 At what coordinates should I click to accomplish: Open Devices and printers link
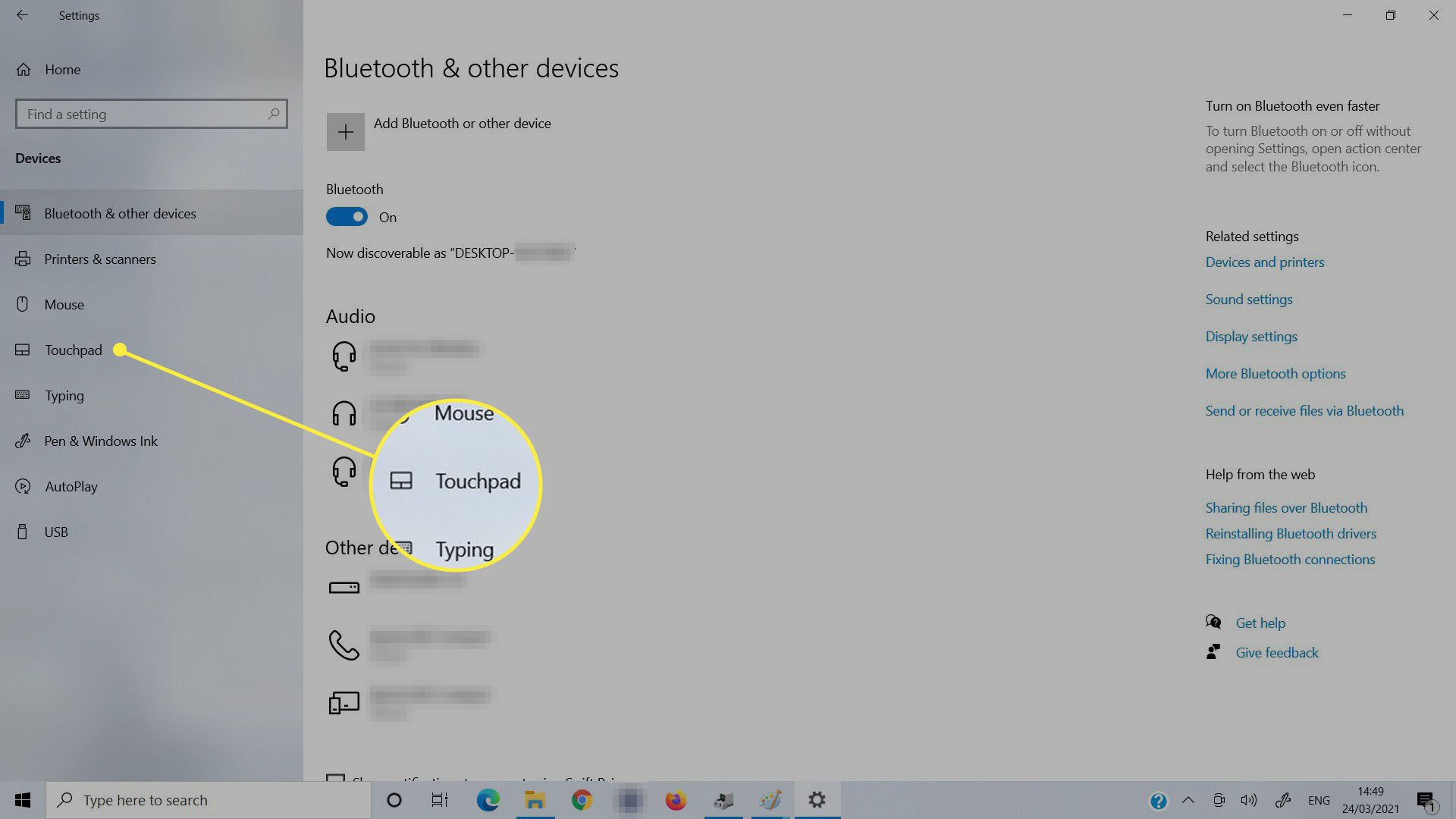click(1264, 261)
